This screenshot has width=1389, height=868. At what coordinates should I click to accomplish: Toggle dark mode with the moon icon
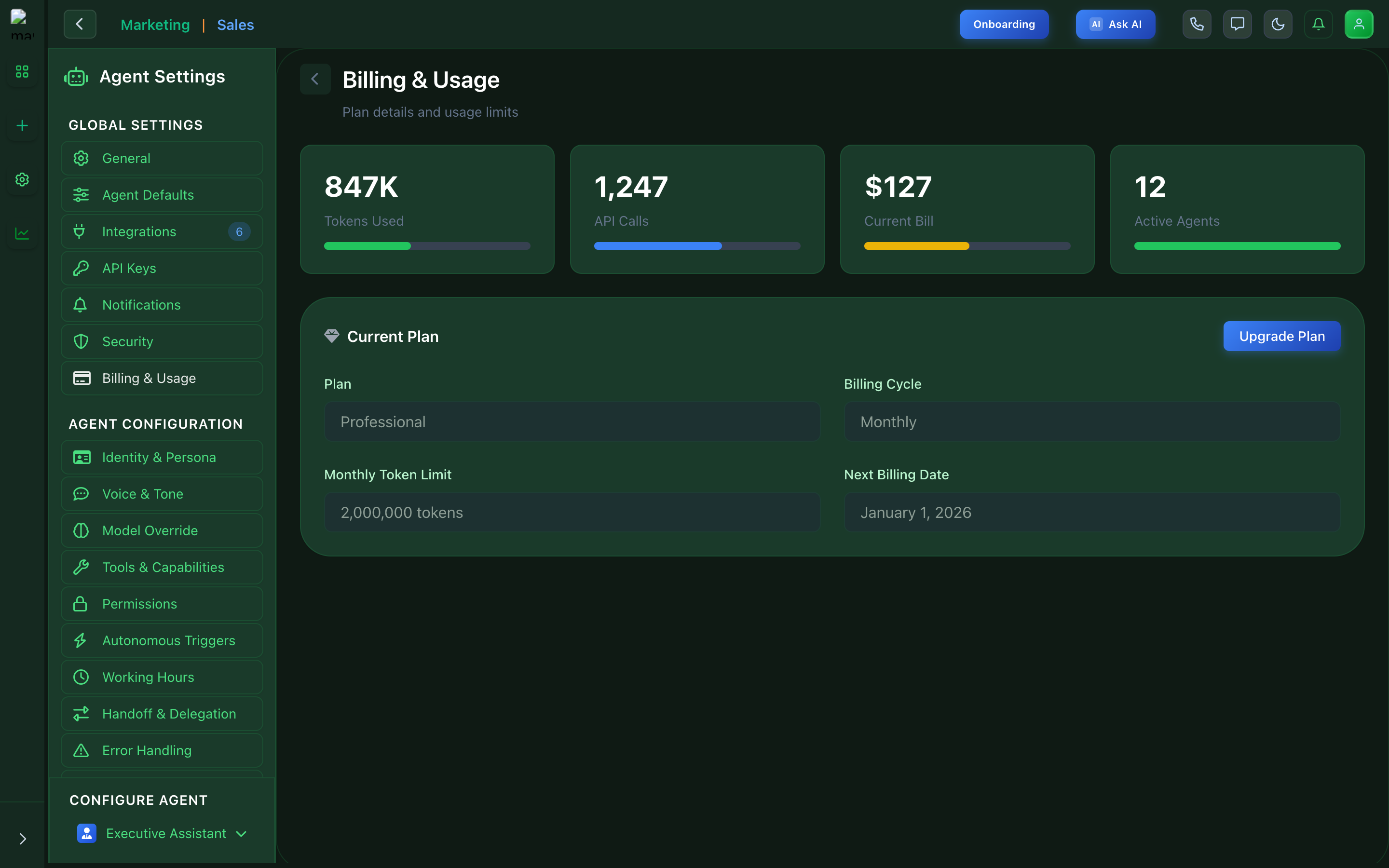[x=1278, y=24]
